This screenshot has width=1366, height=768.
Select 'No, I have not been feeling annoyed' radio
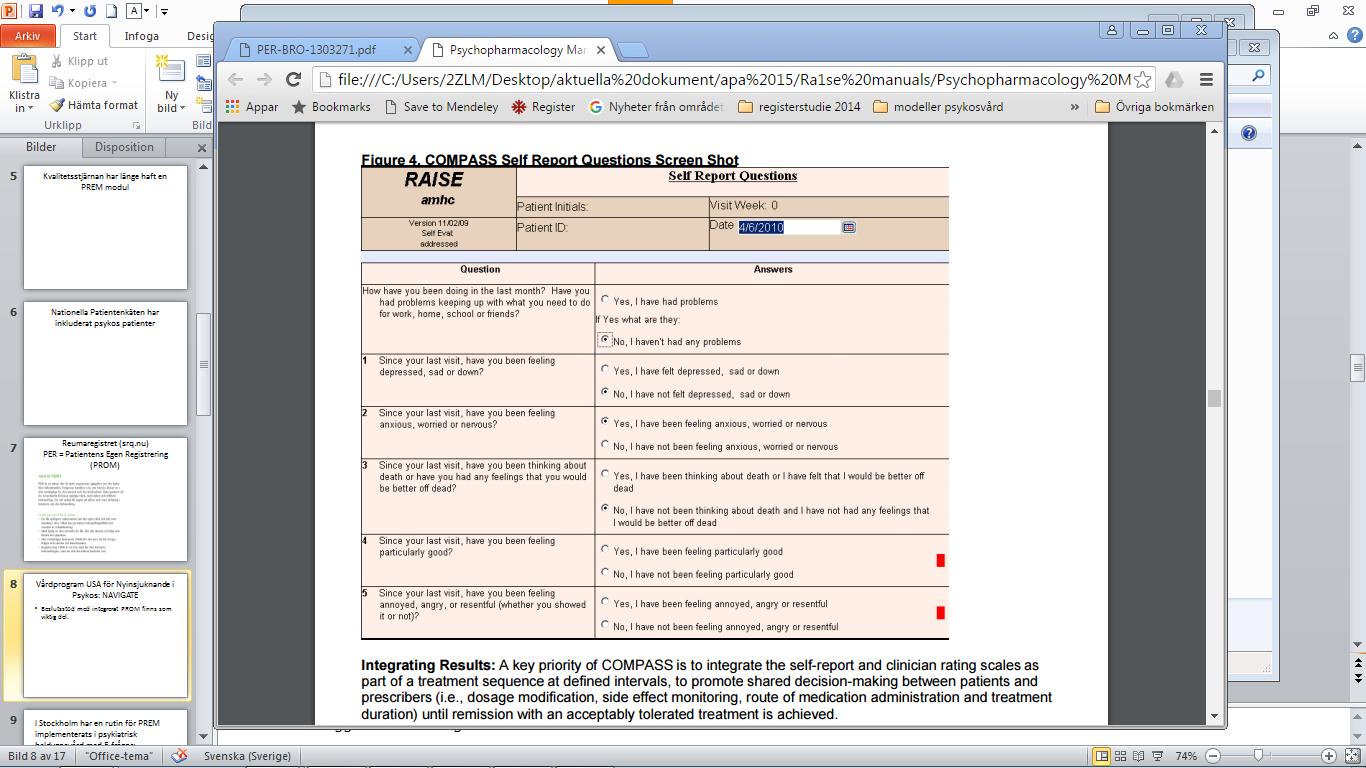pos(605,624)
